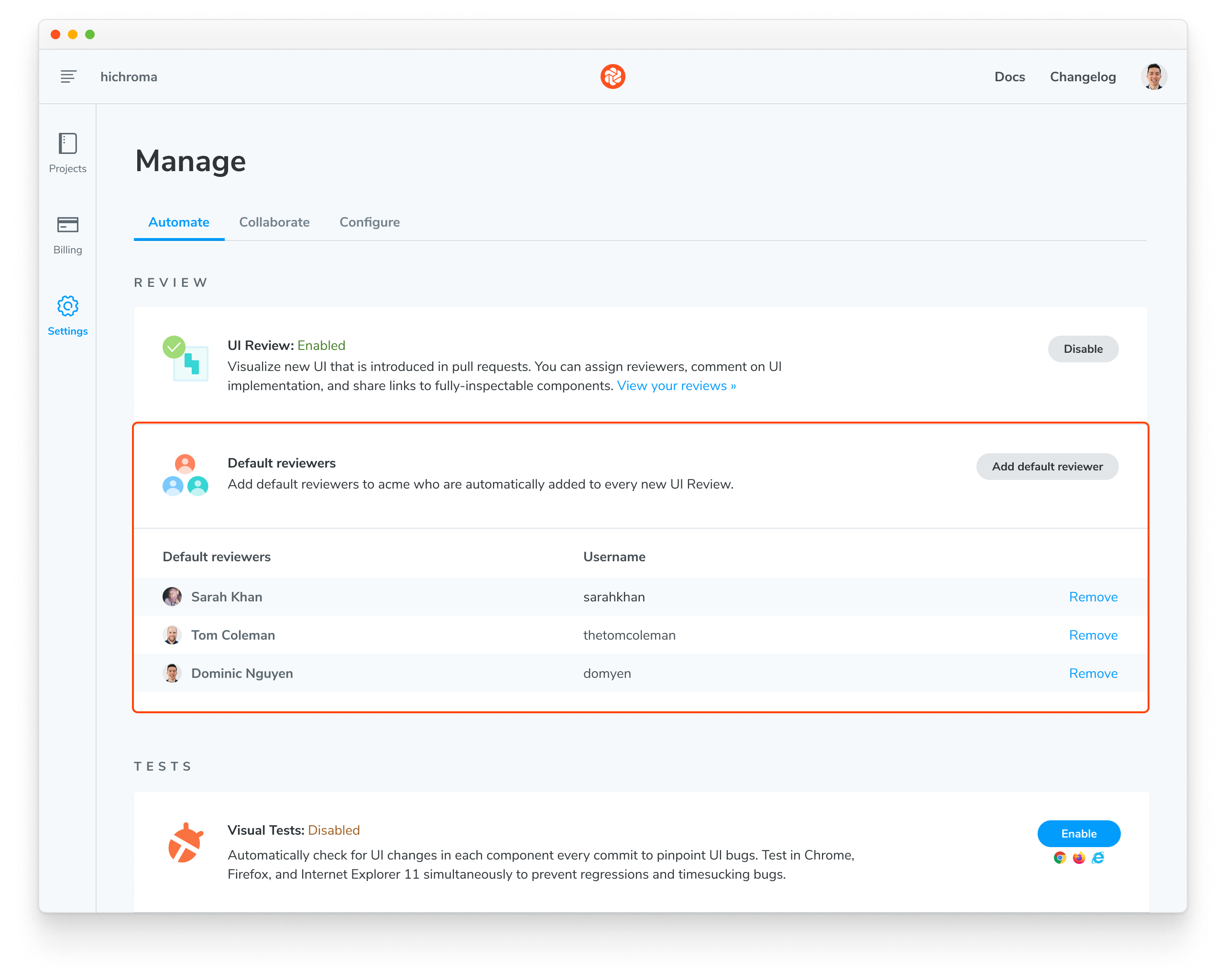Click Sarah Khan's avatar
Image resolution: width=1226 pixels, height=980 pixels.
point(172,597)
